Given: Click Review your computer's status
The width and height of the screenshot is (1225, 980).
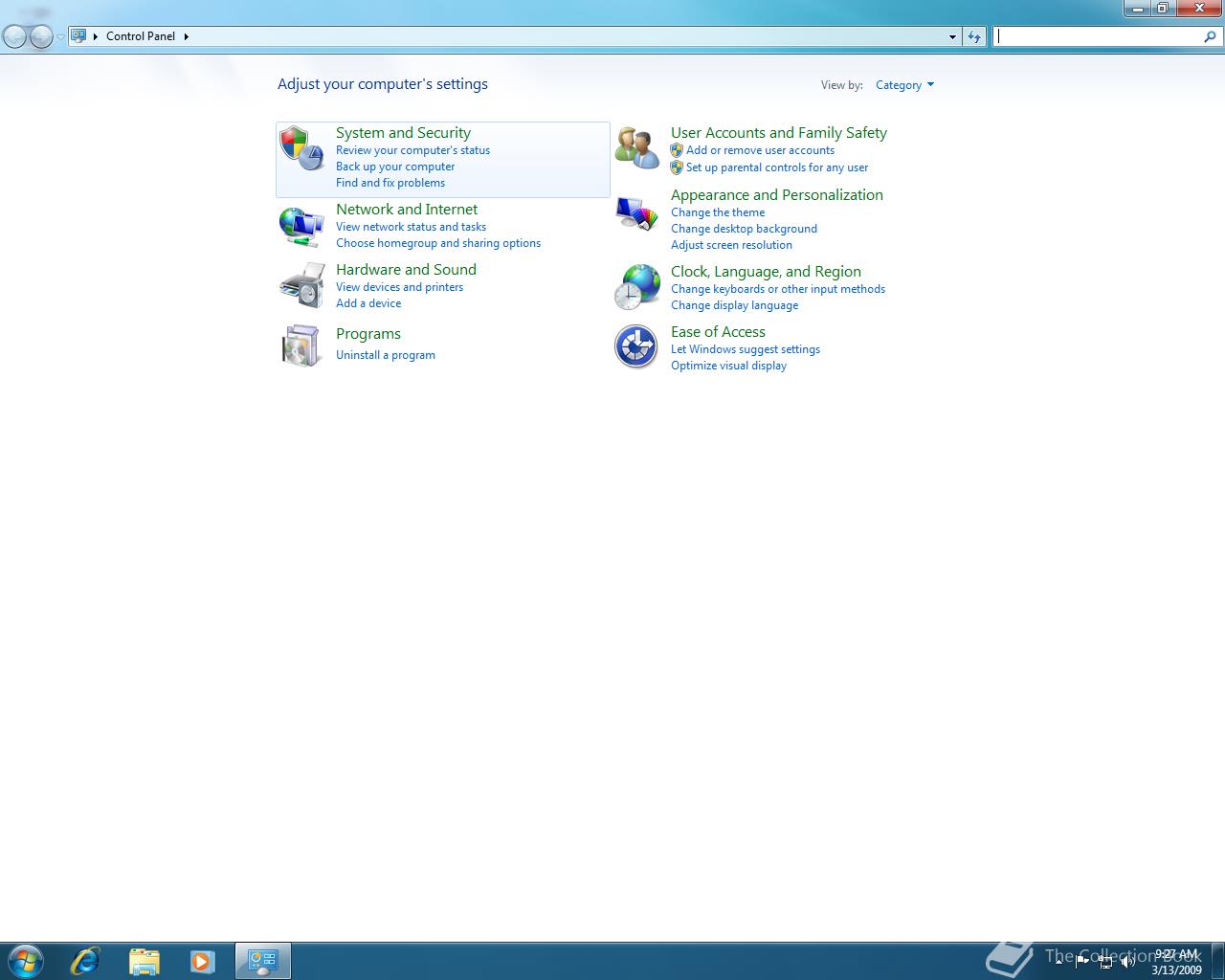Looking at the screenshot, I should click(x=412, y=150).
